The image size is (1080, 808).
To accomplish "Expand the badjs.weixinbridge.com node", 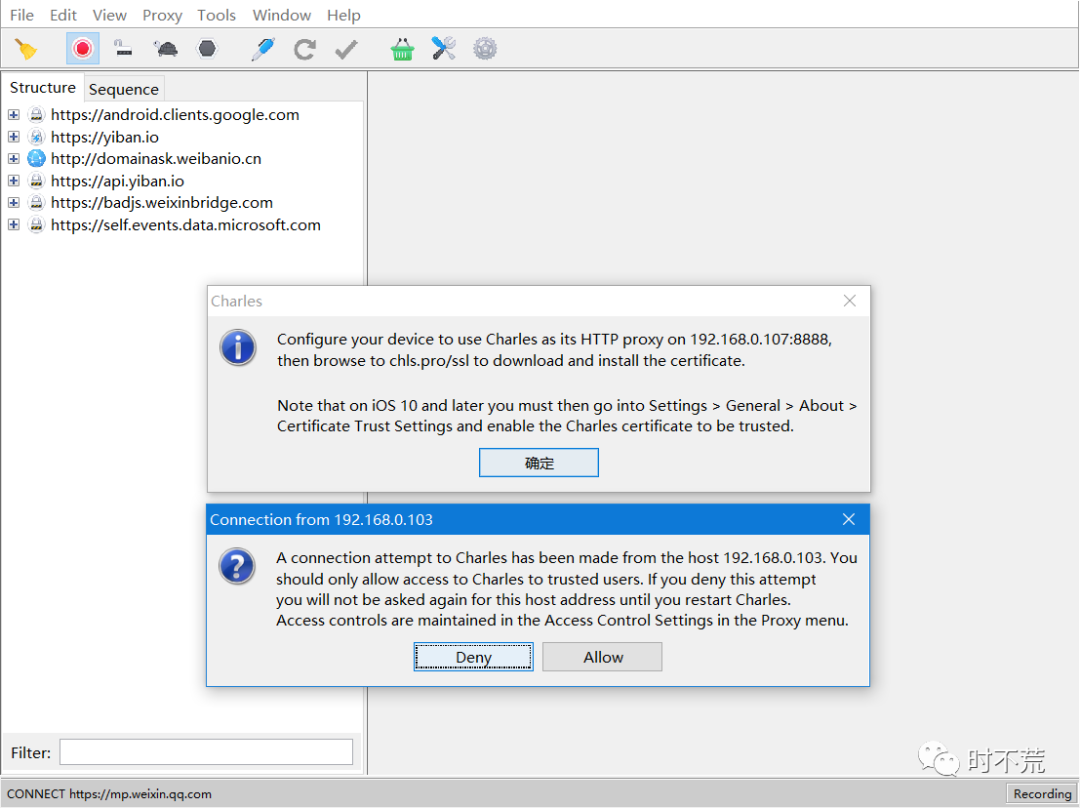I will [x=14, y=203].
